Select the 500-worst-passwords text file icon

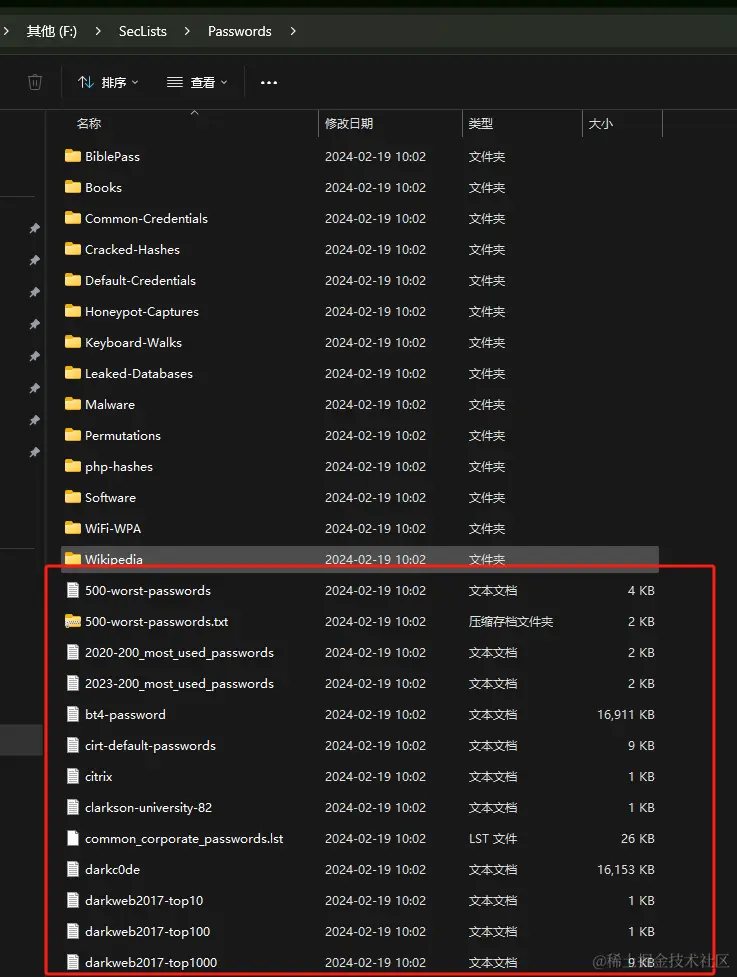pos(73,590)
